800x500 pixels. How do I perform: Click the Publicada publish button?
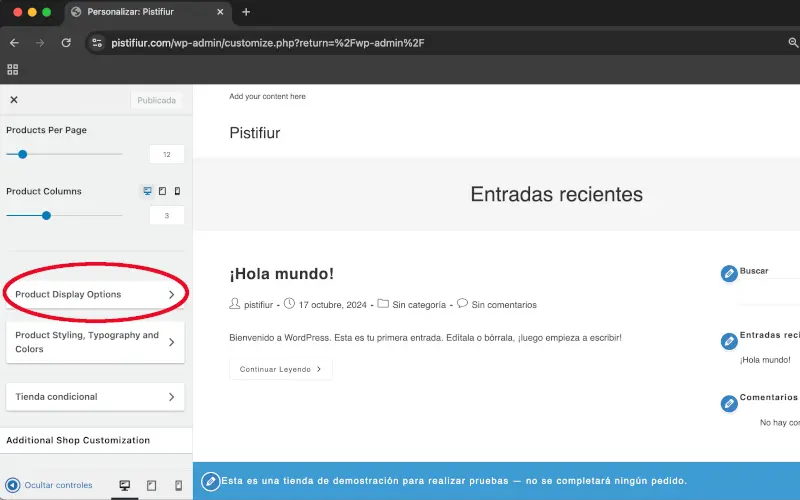(156, 100)
